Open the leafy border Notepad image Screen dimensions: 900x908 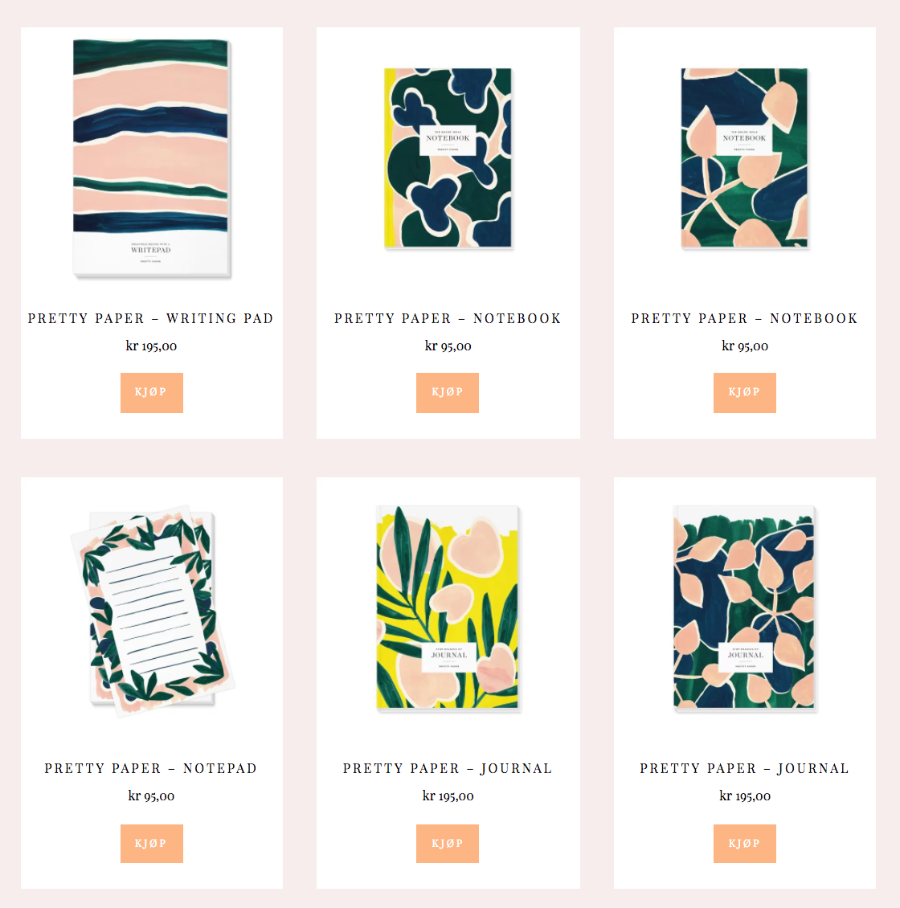[x=152, y=610]
